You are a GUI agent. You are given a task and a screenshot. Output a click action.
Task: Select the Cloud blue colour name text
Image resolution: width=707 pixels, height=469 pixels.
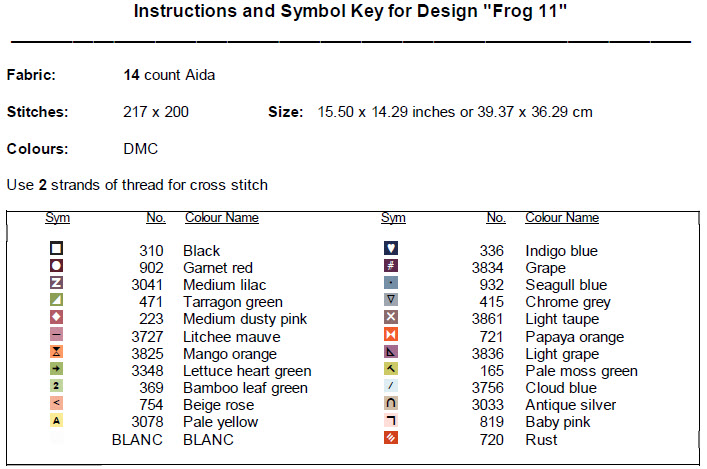click(559, 388)
